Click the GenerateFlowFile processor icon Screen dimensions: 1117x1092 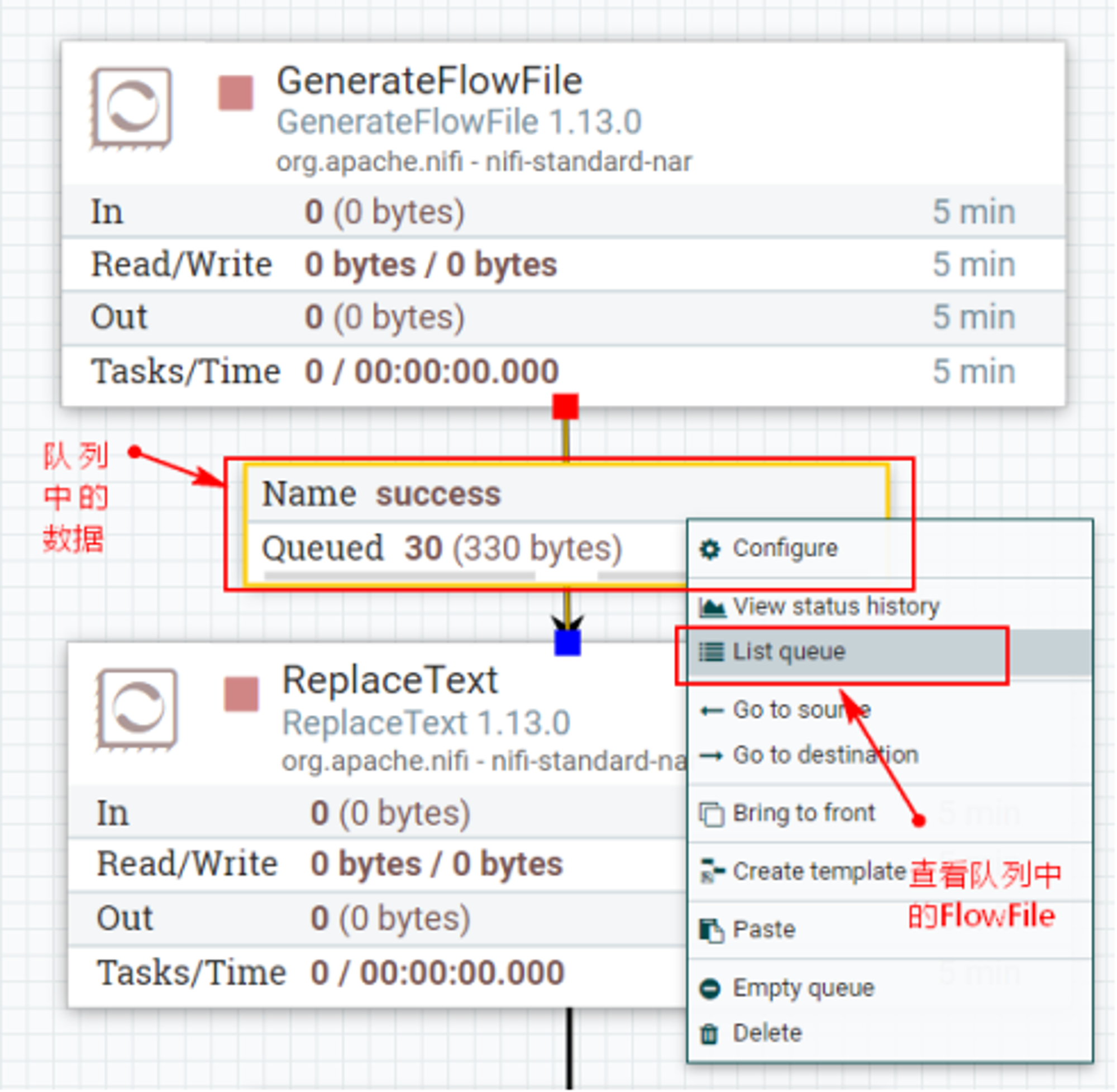tap(131, 108)
